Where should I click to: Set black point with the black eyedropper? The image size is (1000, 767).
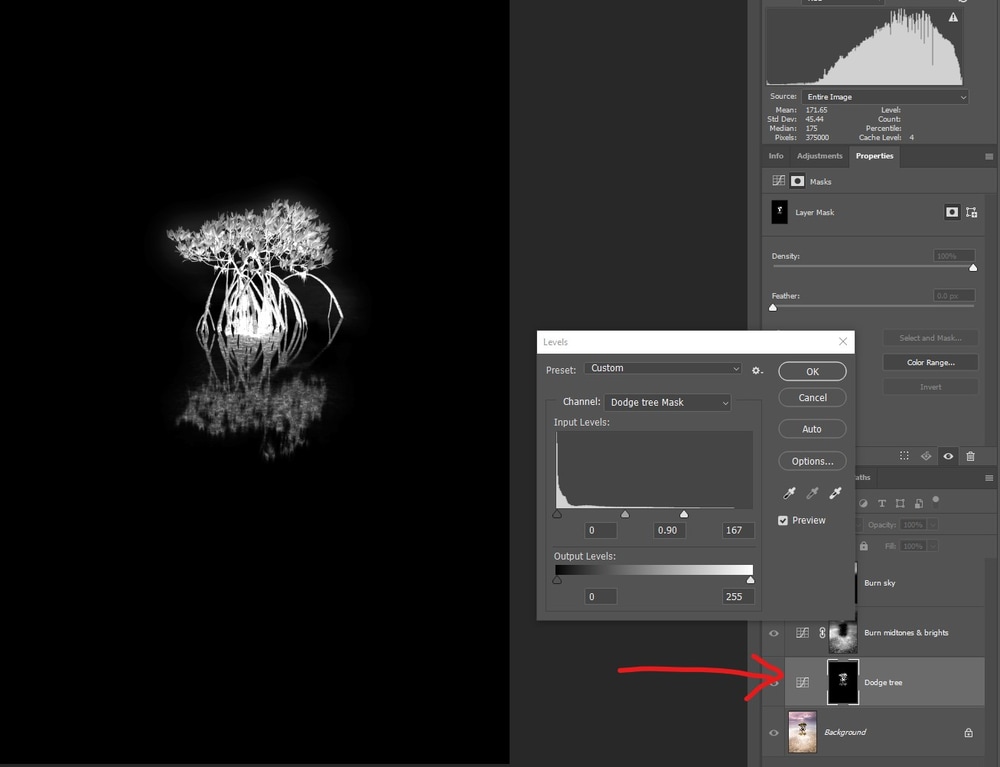789,492
